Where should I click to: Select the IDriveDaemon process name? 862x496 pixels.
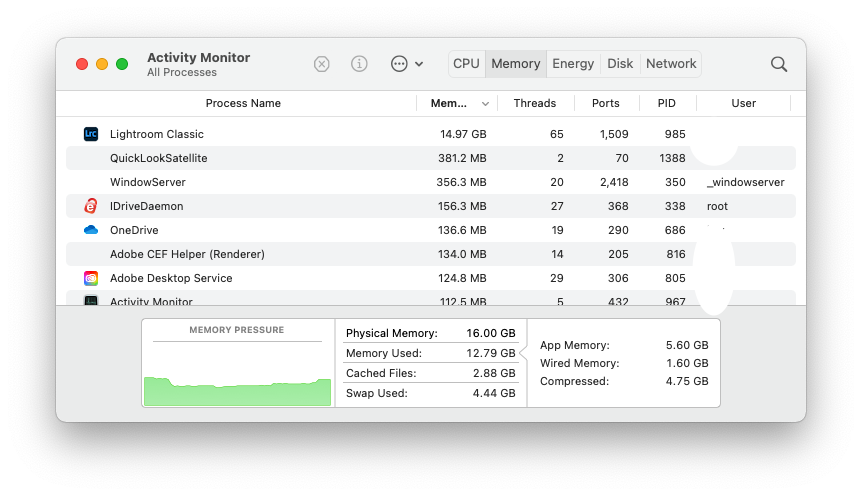click(x=147, y=206)
